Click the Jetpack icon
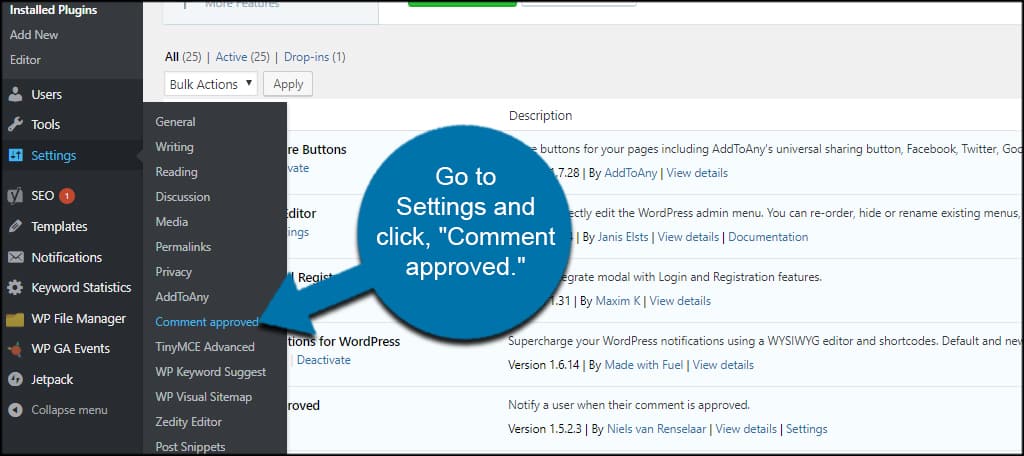This screenshot has width=1024, height=456. 16,380
